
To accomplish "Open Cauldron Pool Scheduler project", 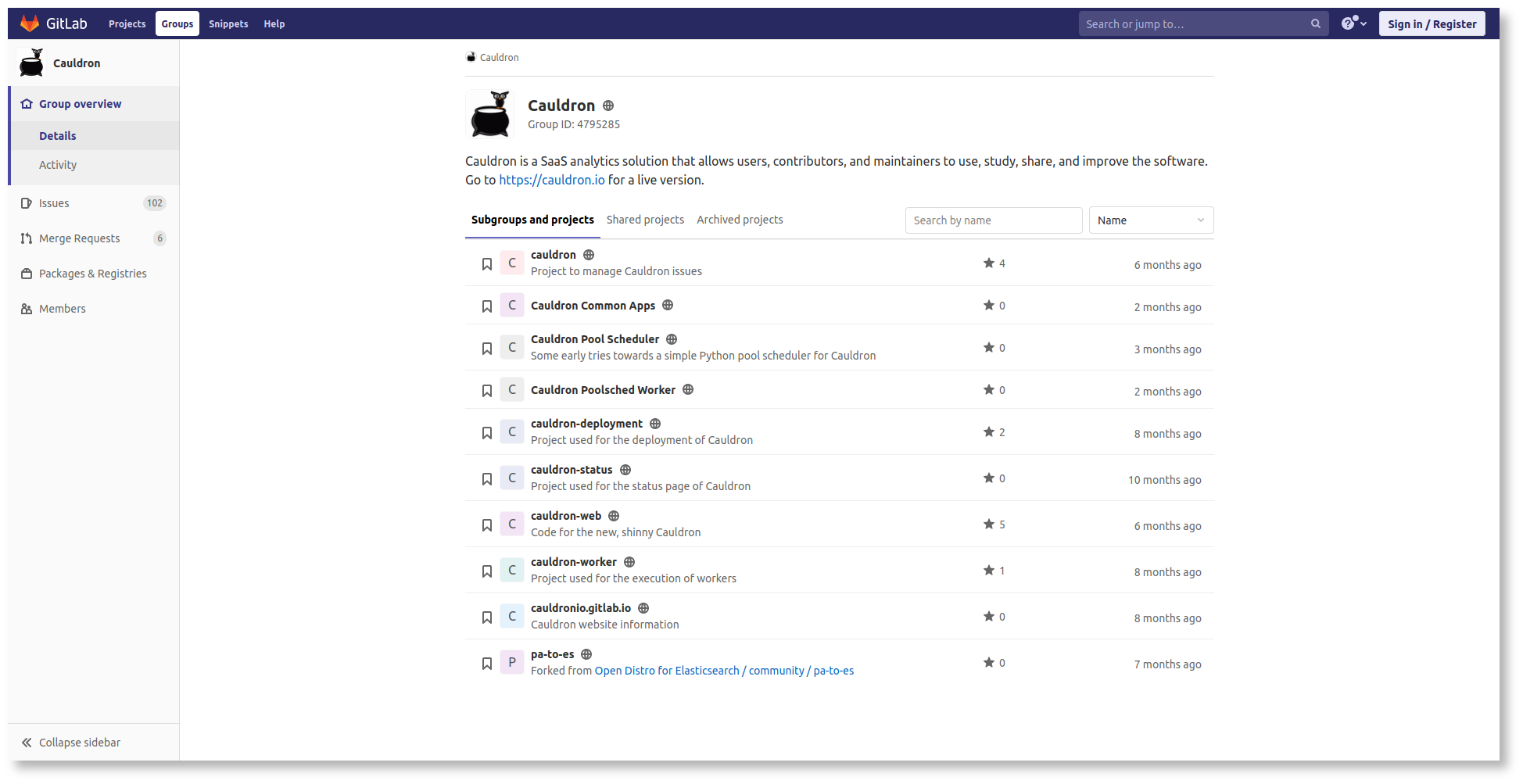I will [x=595, y=339].
